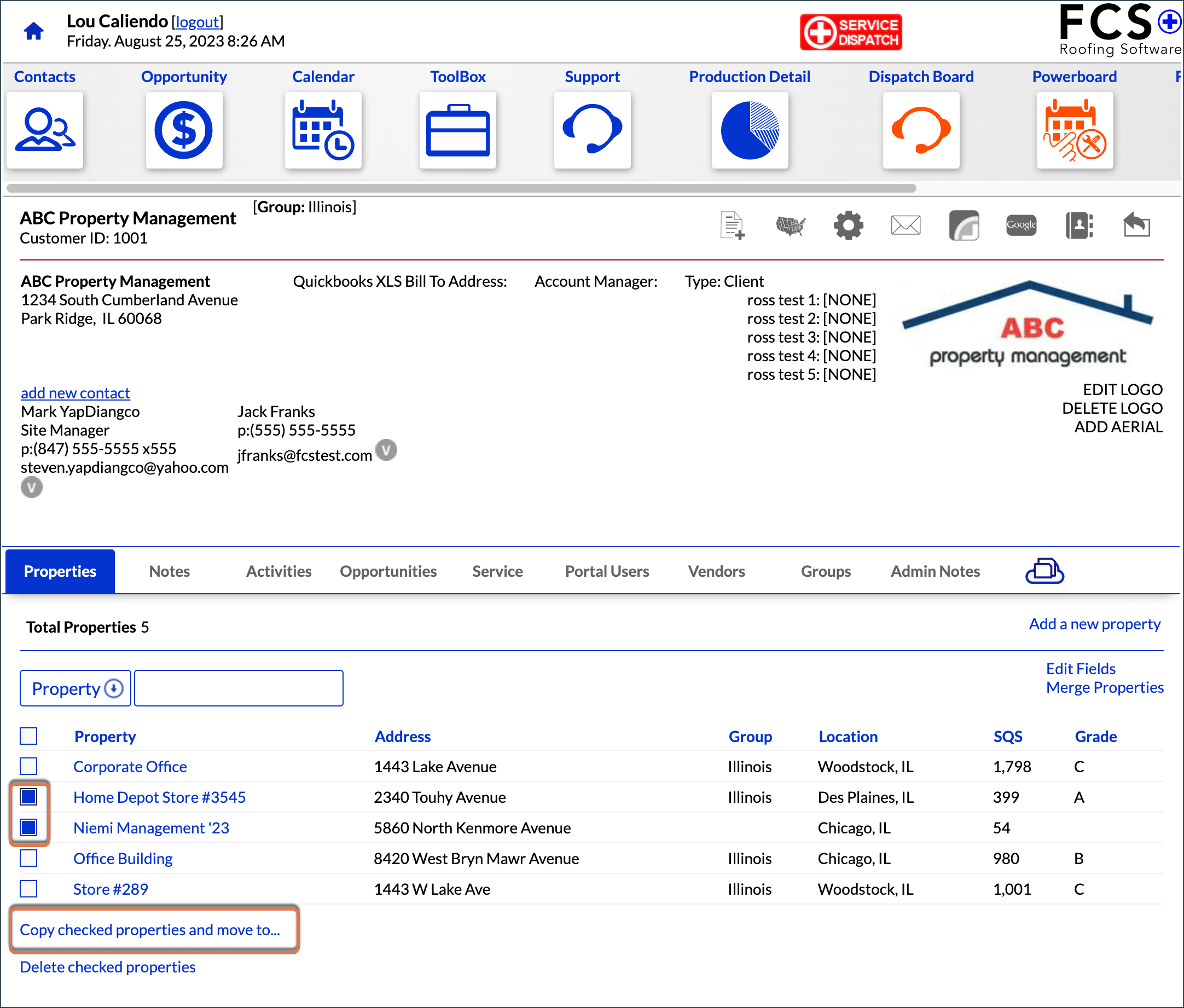Switch to the Service tab
1184x1008 pixels.
497,571
